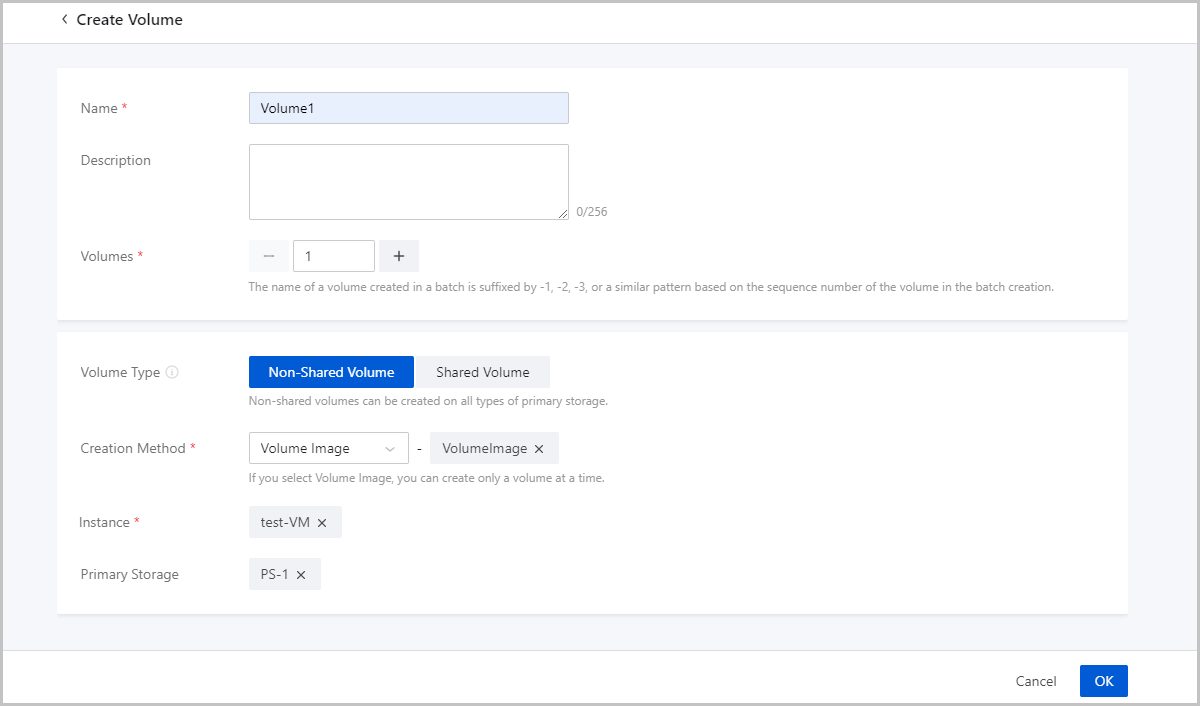Remove the VolumeImage selection tag

tap(539, 449)
